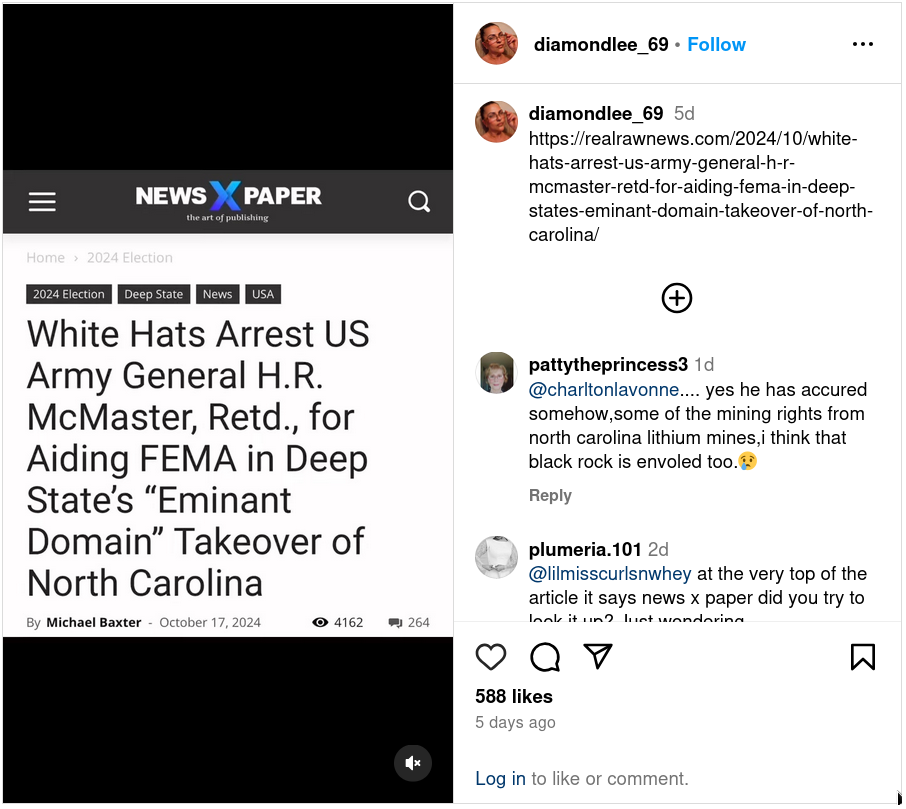The height and width of the screenshot is (809, 906).
Task: Open the @charltonlavonne mention
Action: coord(603,389)
